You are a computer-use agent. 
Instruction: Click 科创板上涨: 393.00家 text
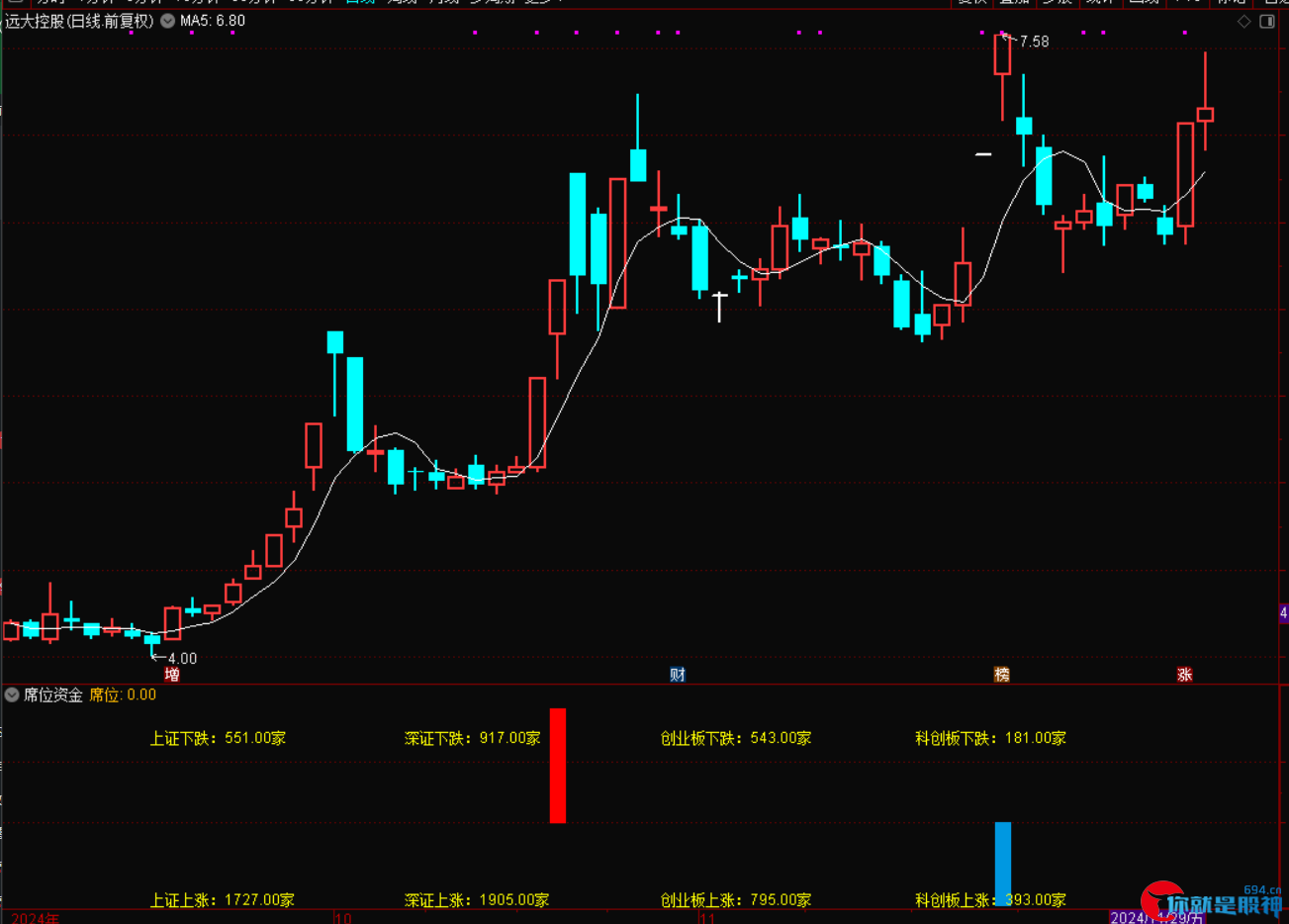coord(990,900)
